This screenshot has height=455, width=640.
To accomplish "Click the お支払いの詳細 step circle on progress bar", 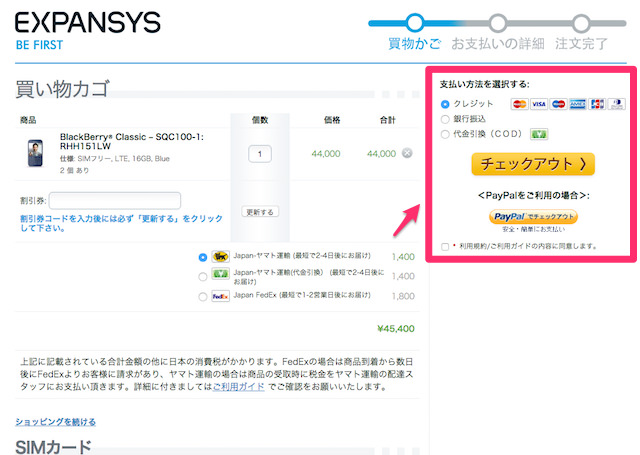I will pyautogui.click(x=498, y=23).
